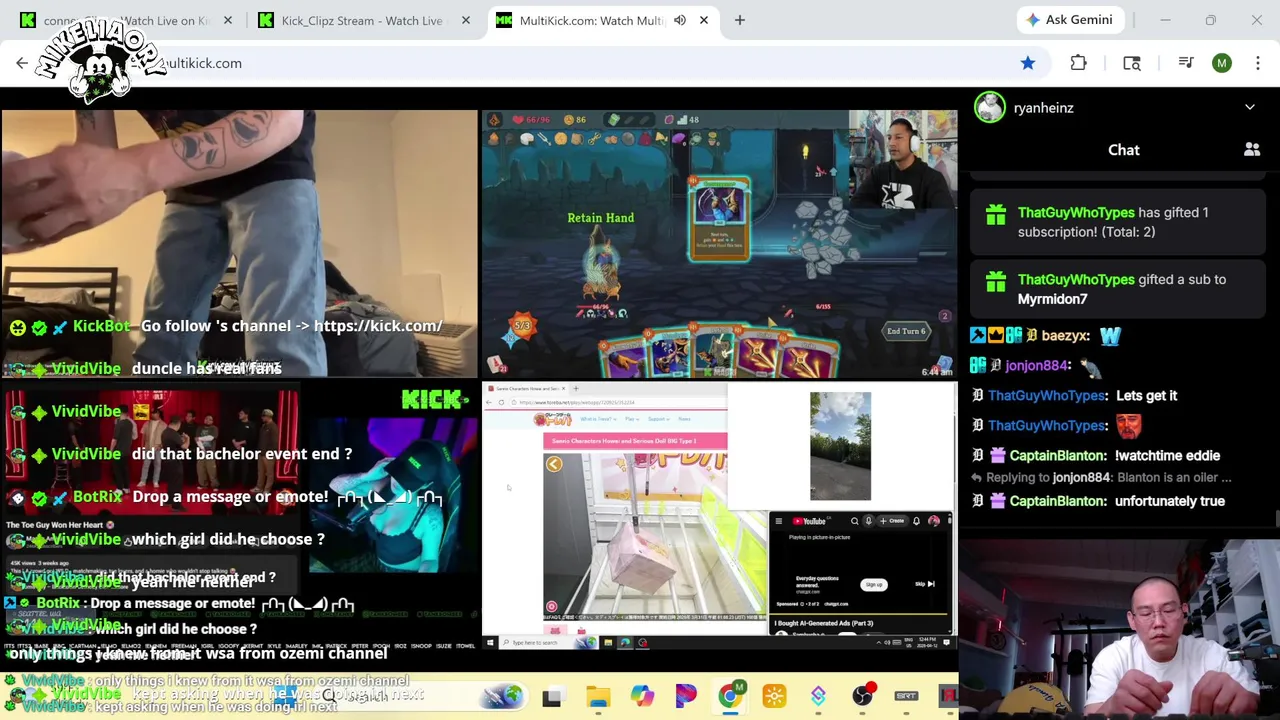Open the media controls toolbar icon
Image resolution: width=1280 pixels, height=720 pixels.
point(1186,63)
